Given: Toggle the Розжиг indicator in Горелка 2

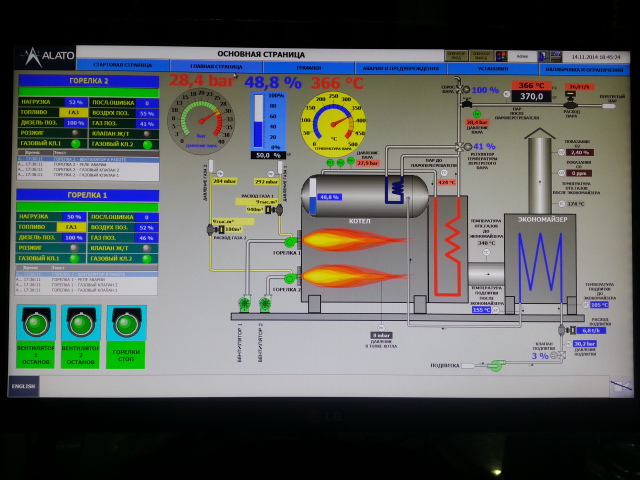Looking at the screenshot, I should pyautogui.click(x=73, y=134).
